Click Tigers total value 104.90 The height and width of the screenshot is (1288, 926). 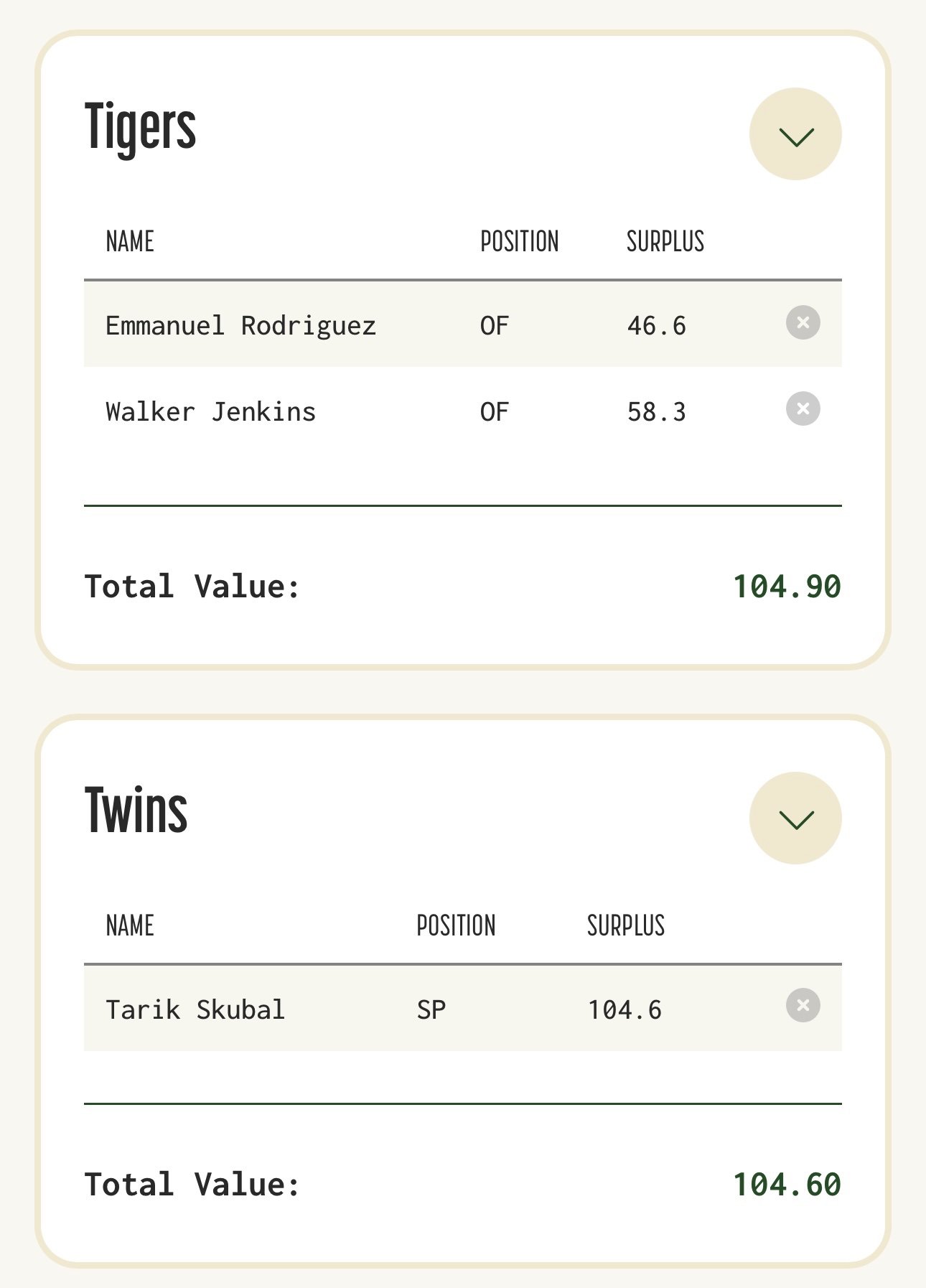[x=787, y=587]
